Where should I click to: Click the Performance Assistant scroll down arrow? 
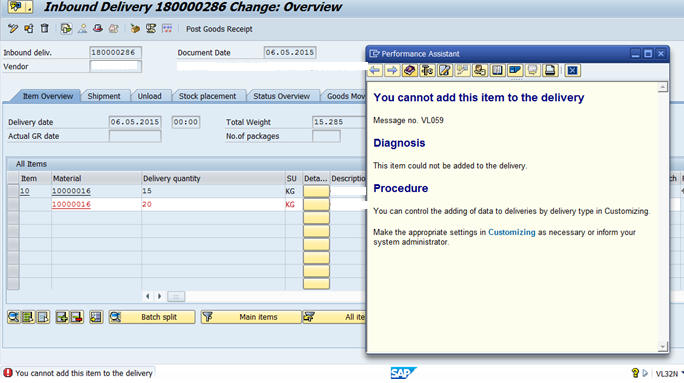coord(663,347)
